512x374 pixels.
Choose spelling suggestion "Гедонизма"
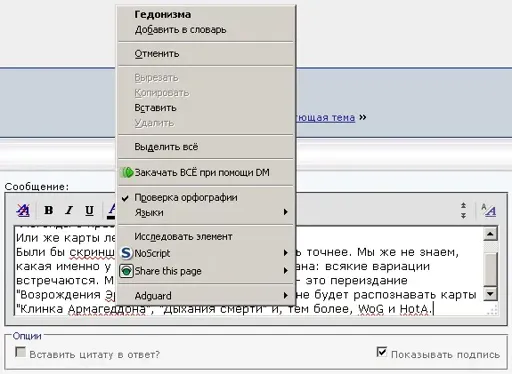206,14
